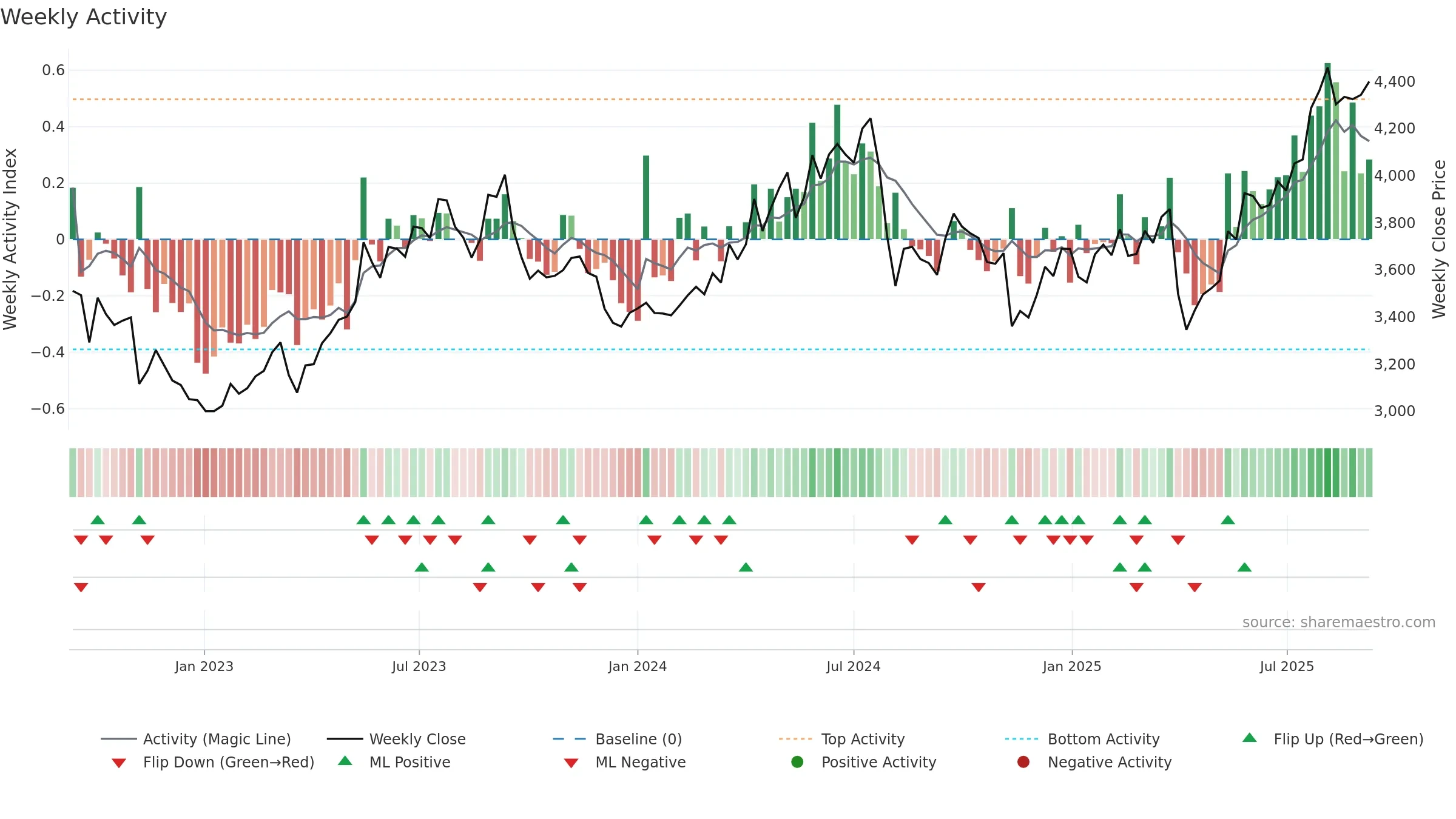Image resolution: width=1456 pixels, height=819 pixels.
Task: Click the Jan 2023 axis label
Action: (x=204, y=666)
